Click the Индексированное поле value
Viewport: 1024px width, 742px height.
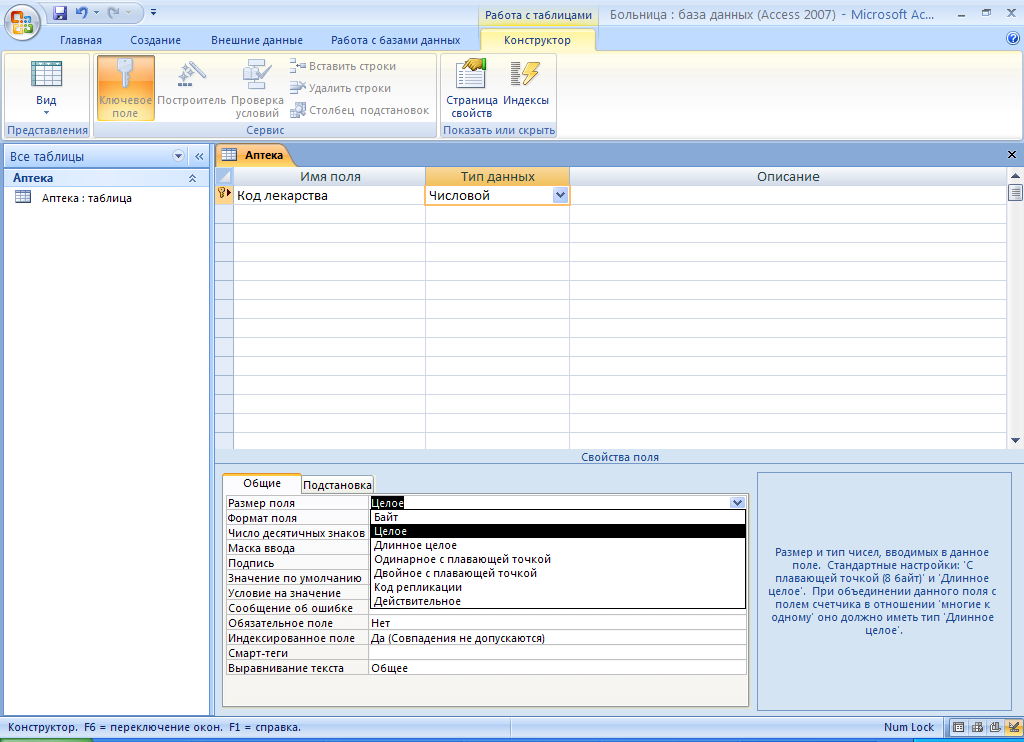coord(558,638)
